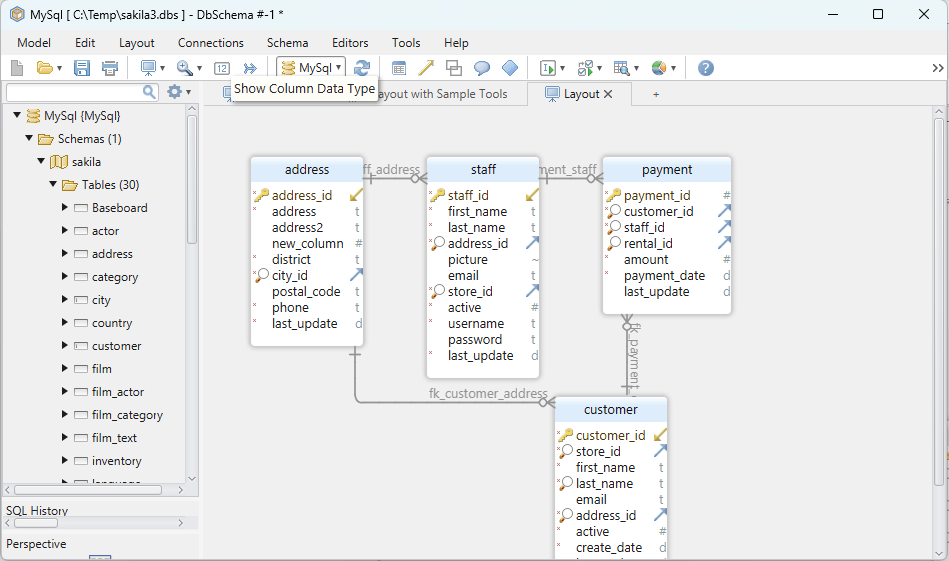Add a new layout tab with plus
This screenshot has height=561, width=949.
655,94
